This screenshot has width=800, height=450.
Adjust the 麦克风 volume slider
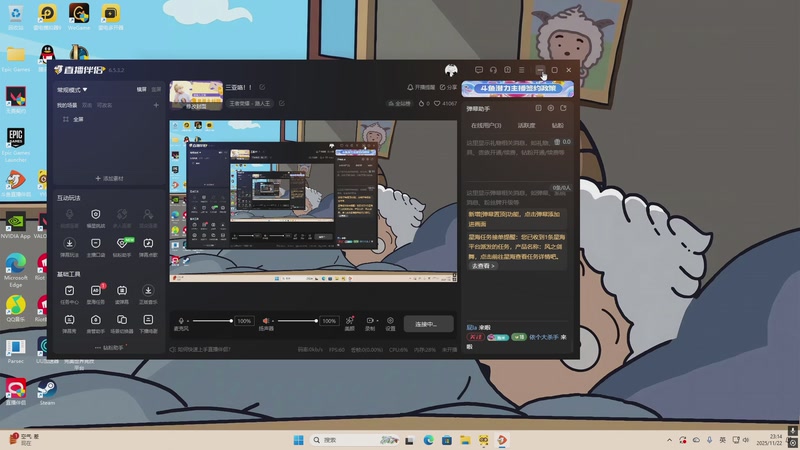[x=211, y=321]
